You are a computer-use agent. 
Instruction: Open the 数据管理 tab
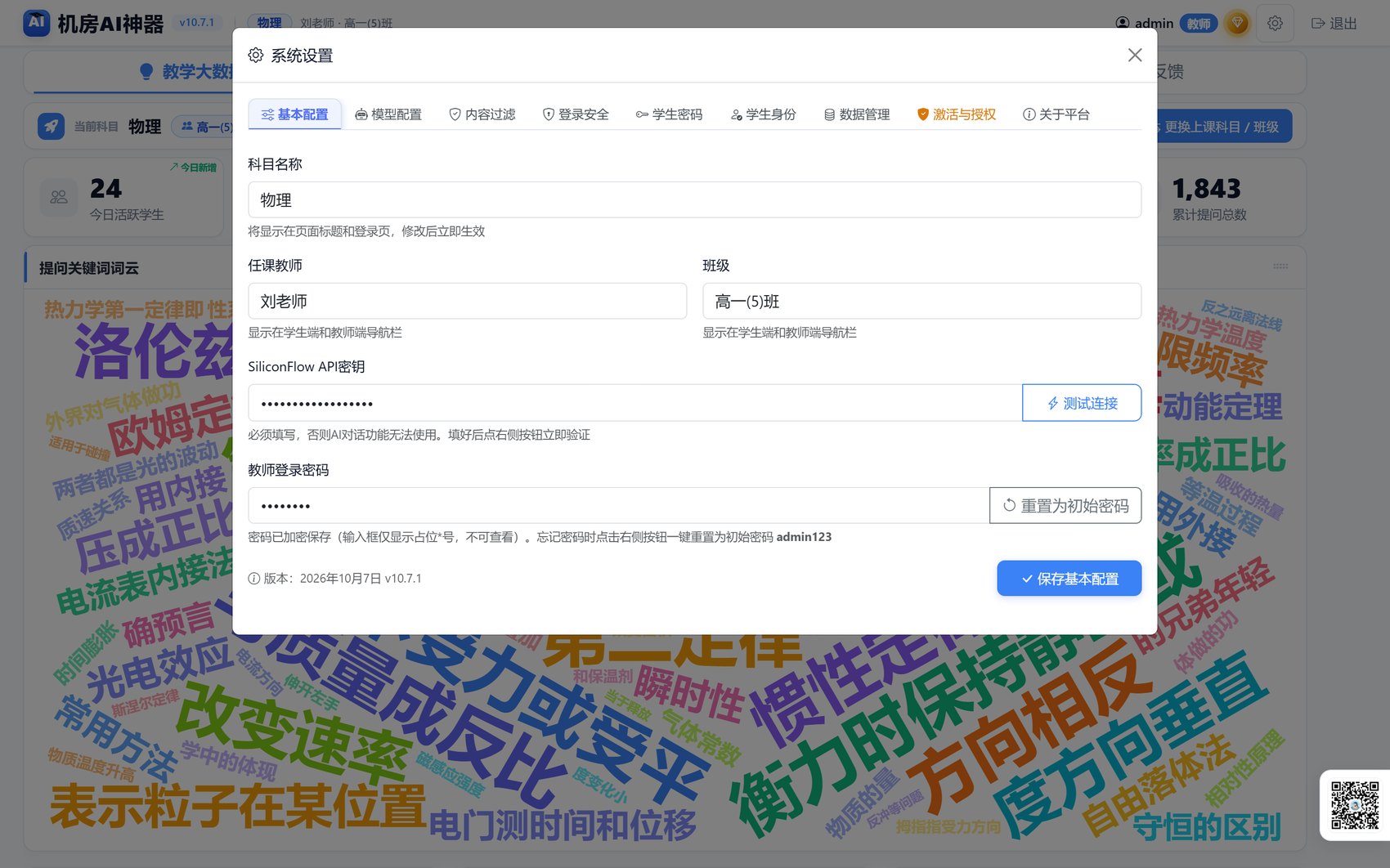(x=857, y=114)
